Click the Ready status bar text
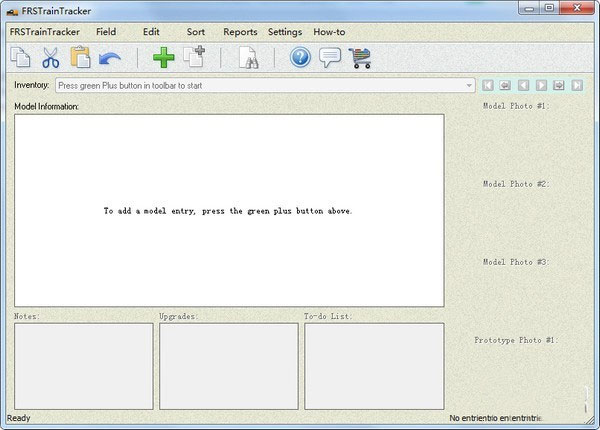 18,418
